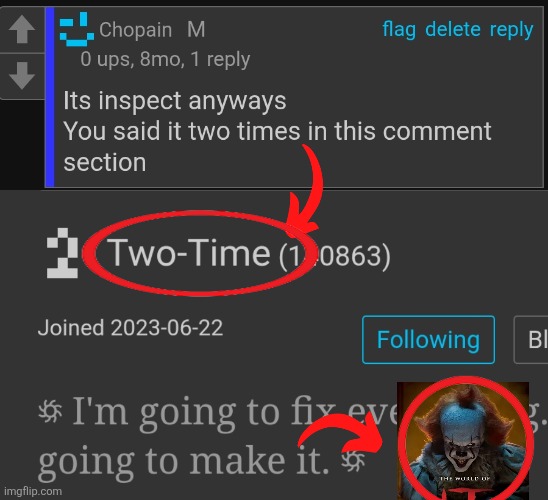Viewport: 548px width, 500px height.
Task: Click the "1 reply" comment info text
Action: tap(221, 60)
